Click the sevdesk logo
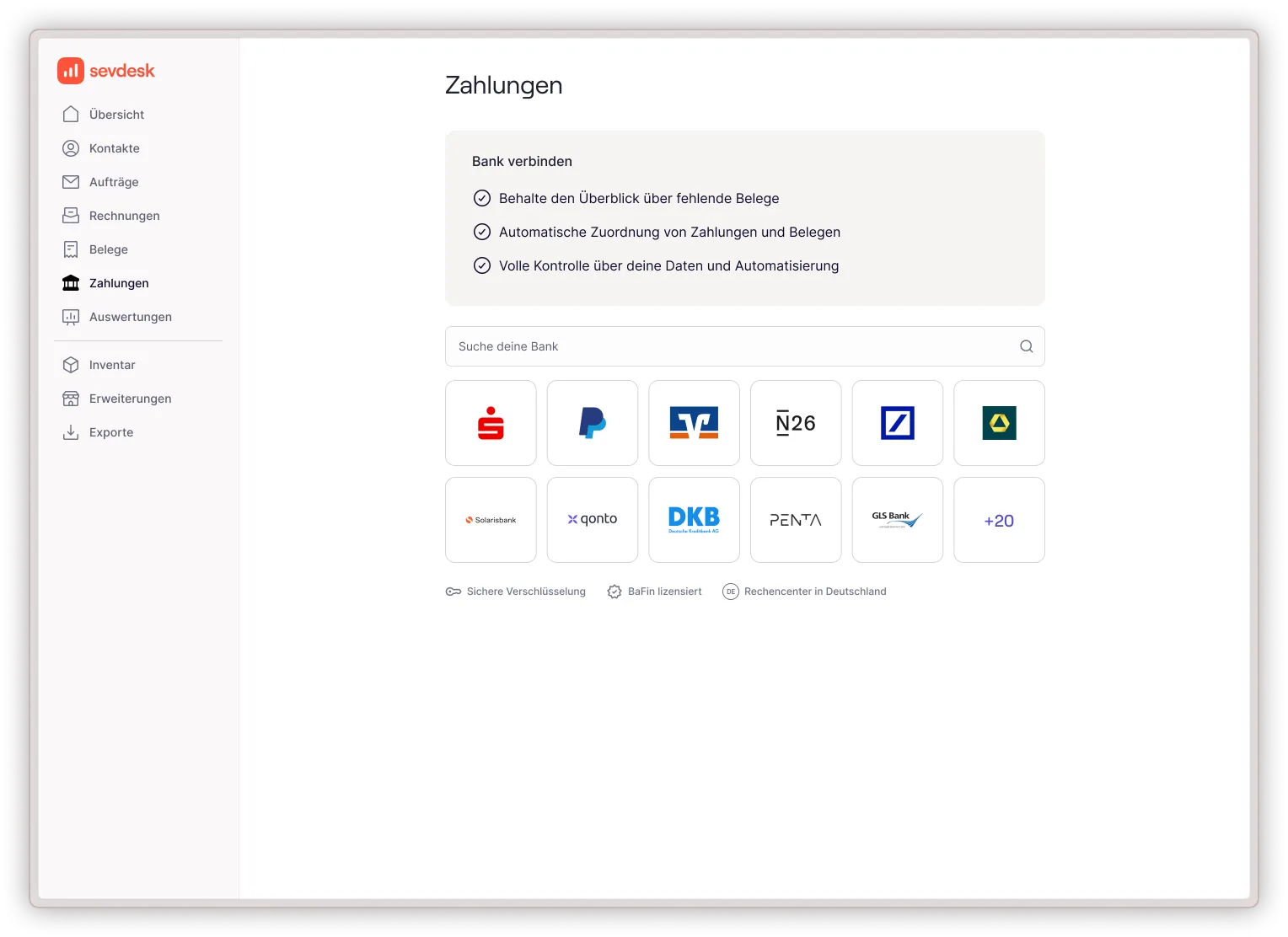 coord(106,71)
